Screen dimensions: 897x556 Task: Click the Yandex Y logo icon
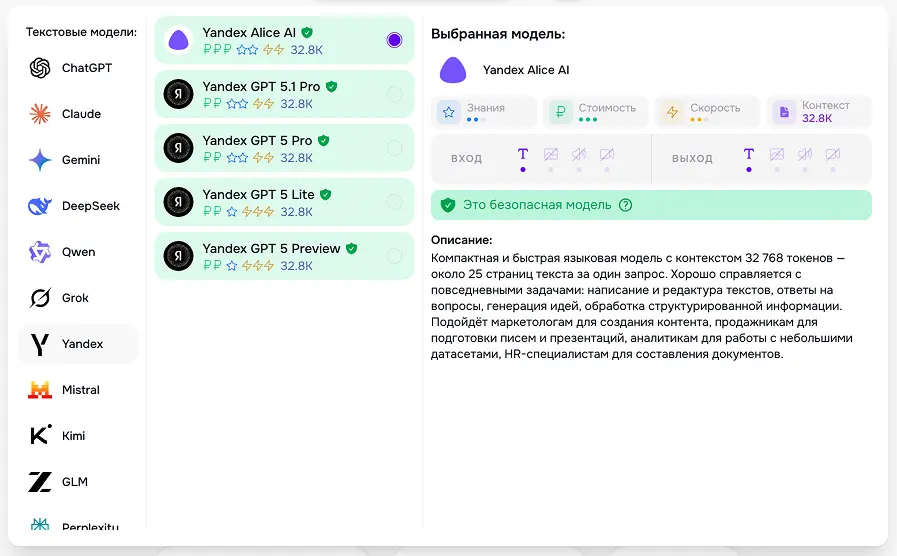(x=40, y=344)
